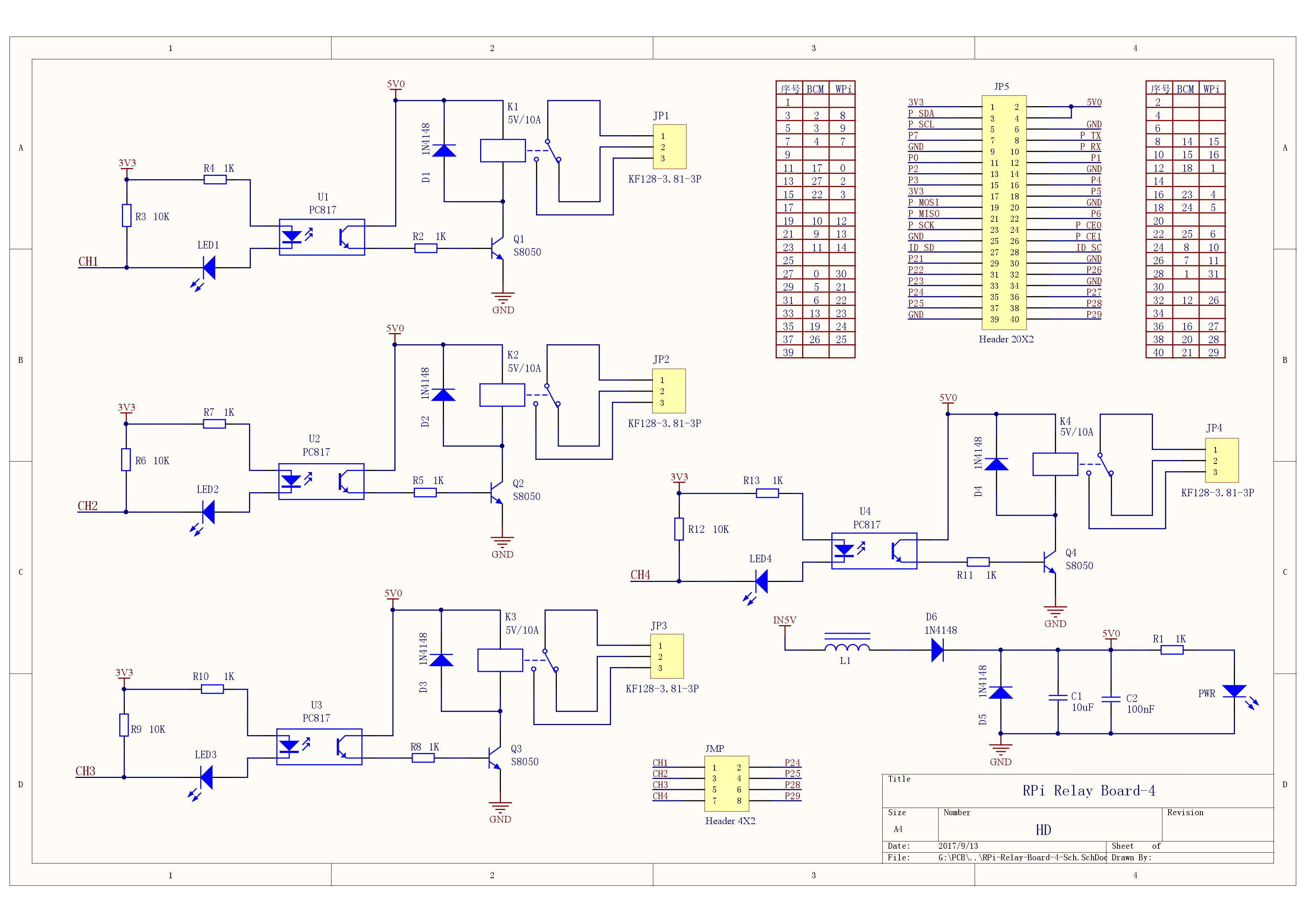Click the GND symbol below Q1
The image size is (1308, 924).
pyautogui.click(x=503, y=303)
